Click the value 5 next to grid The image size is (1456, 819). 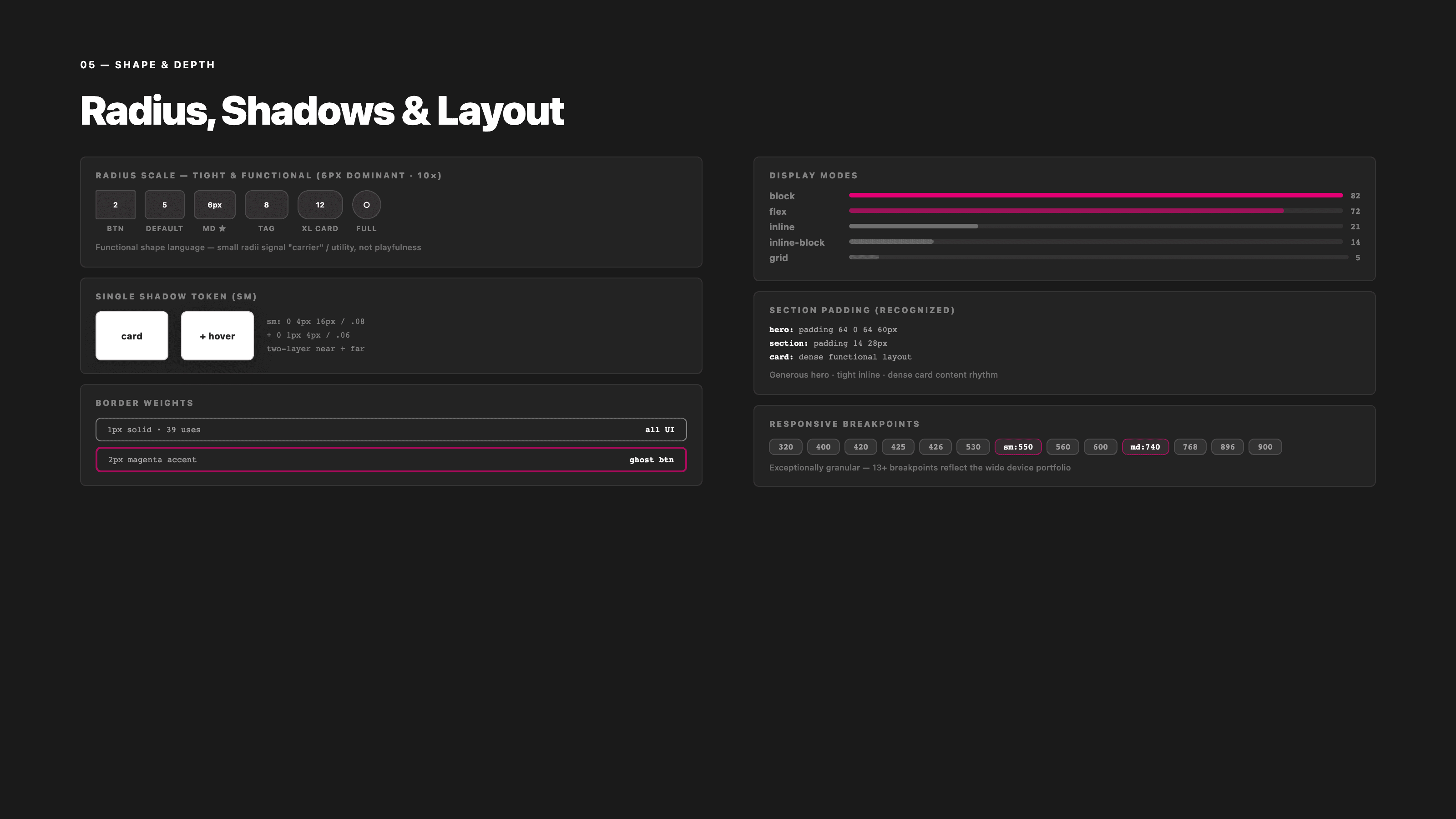[1358, 258]
